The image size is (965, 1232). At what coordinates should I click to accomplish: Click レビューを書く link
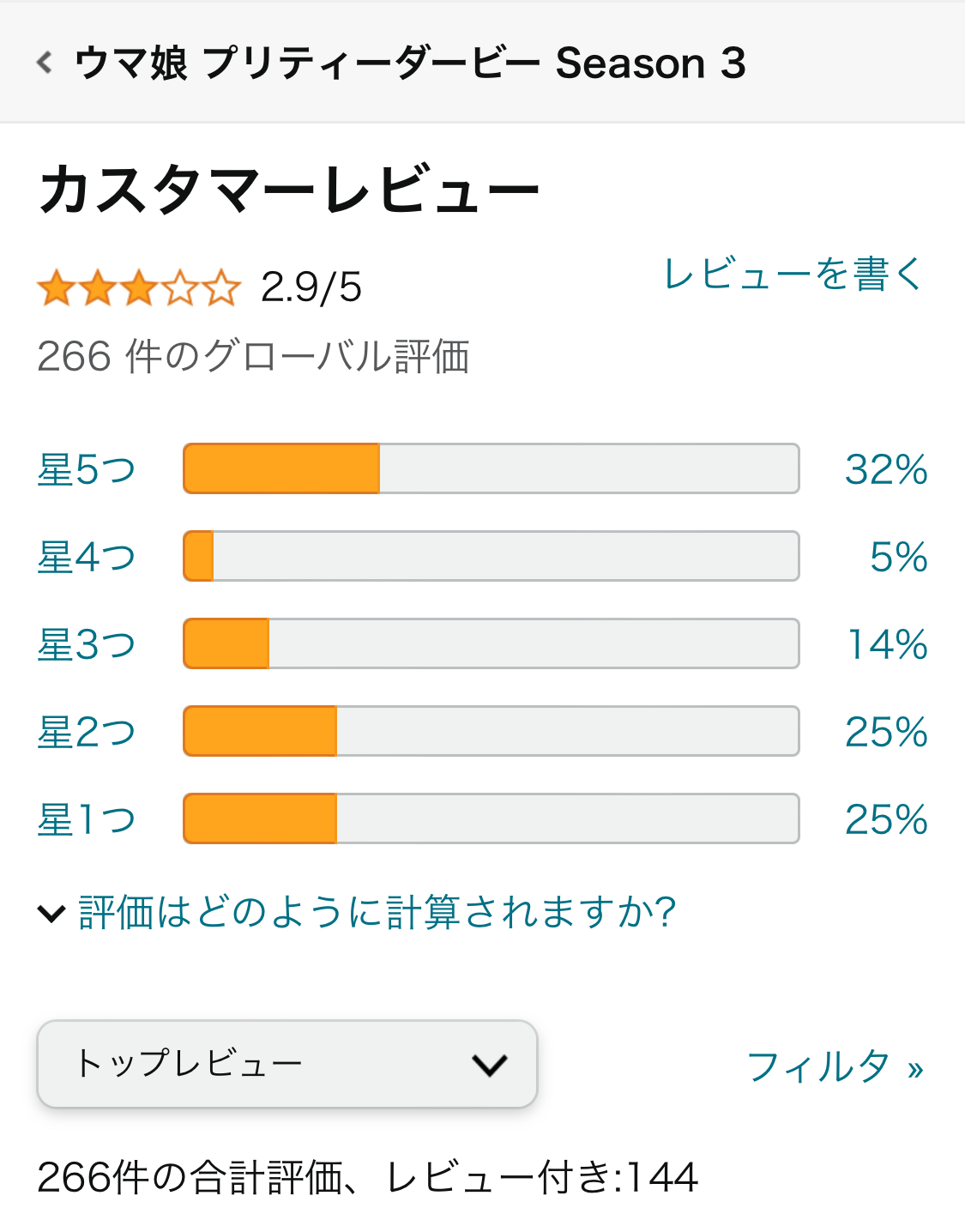[793, 275]
